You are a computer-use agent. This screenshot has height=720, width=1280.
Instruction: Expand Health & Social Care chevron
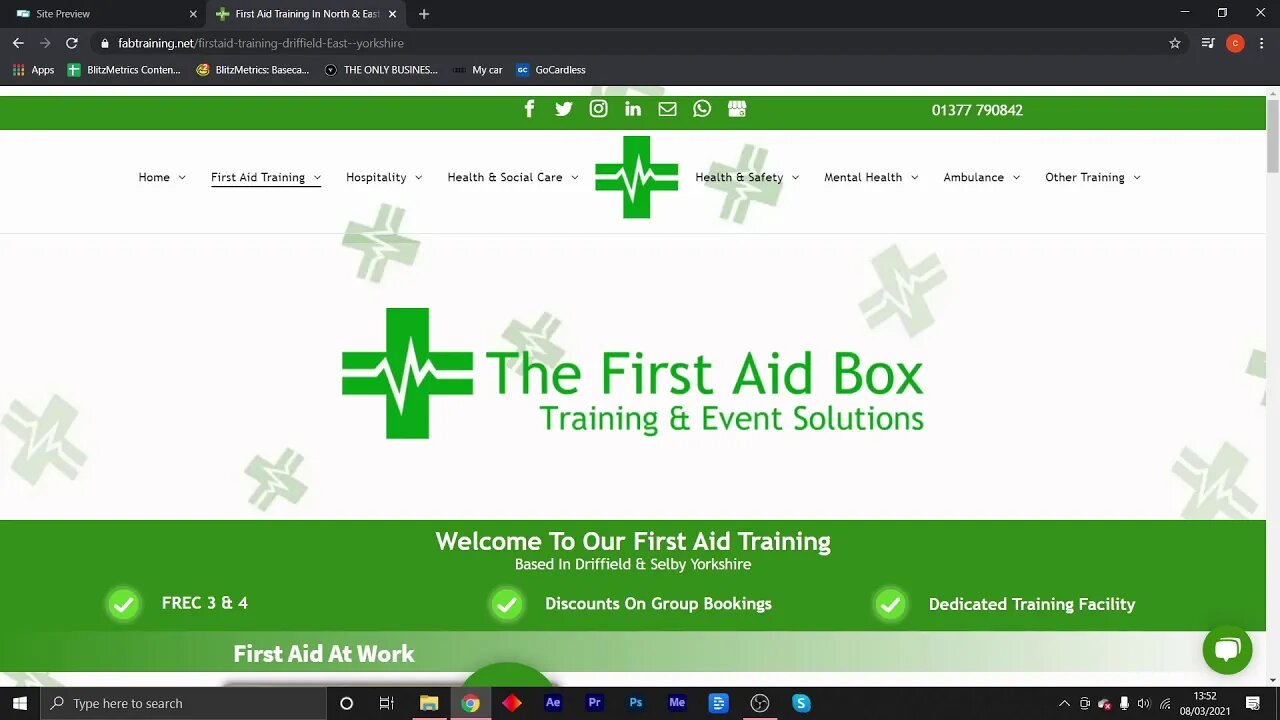(574, 178)
